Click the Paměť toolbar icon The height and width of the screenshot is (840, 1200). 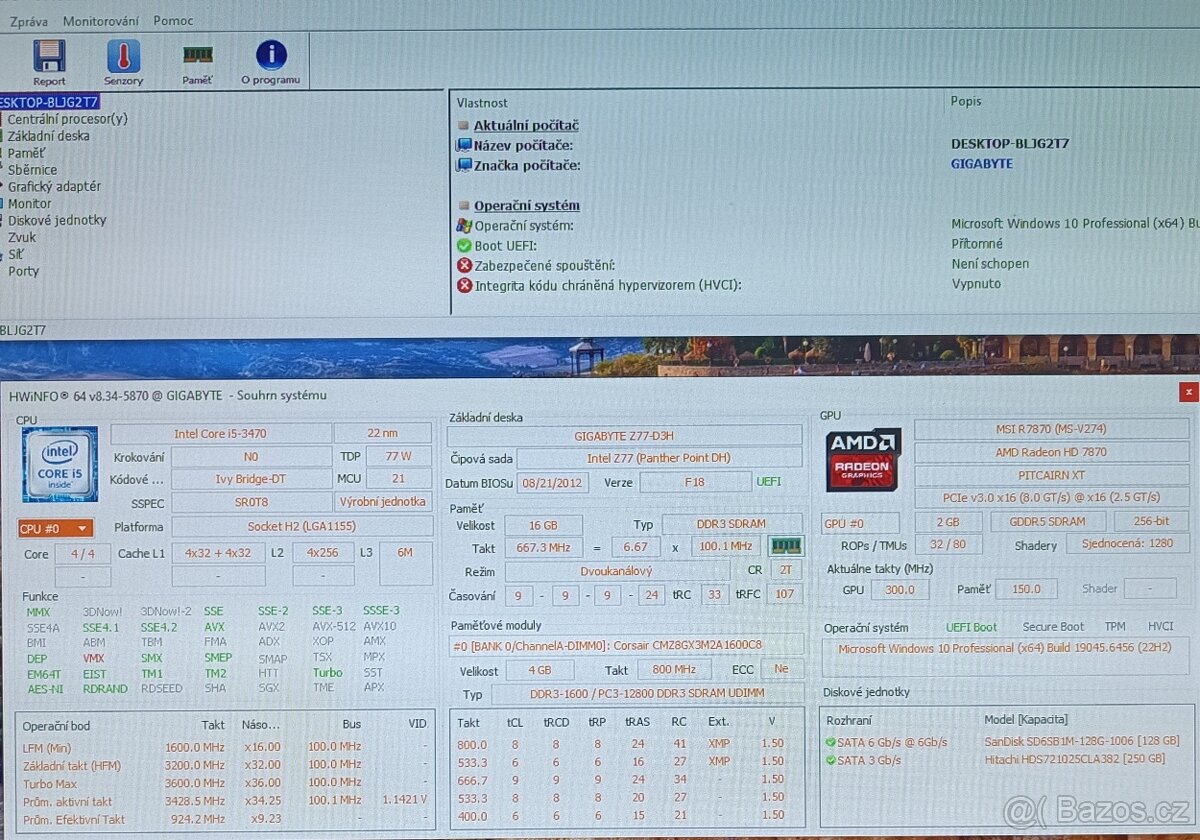pos(197,58)
